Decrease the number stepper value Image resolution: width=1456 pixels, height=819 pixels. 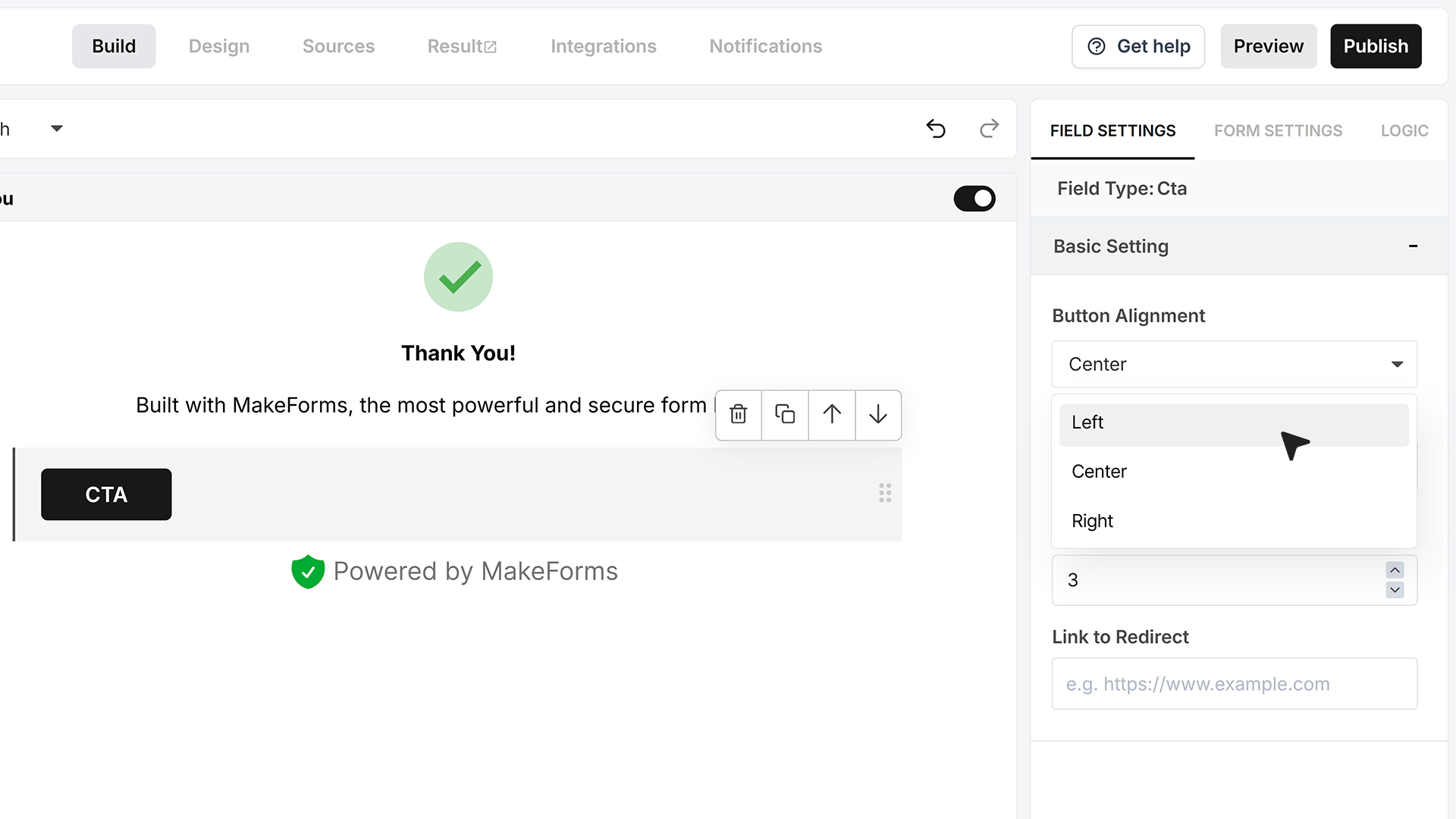[1395, 590]
